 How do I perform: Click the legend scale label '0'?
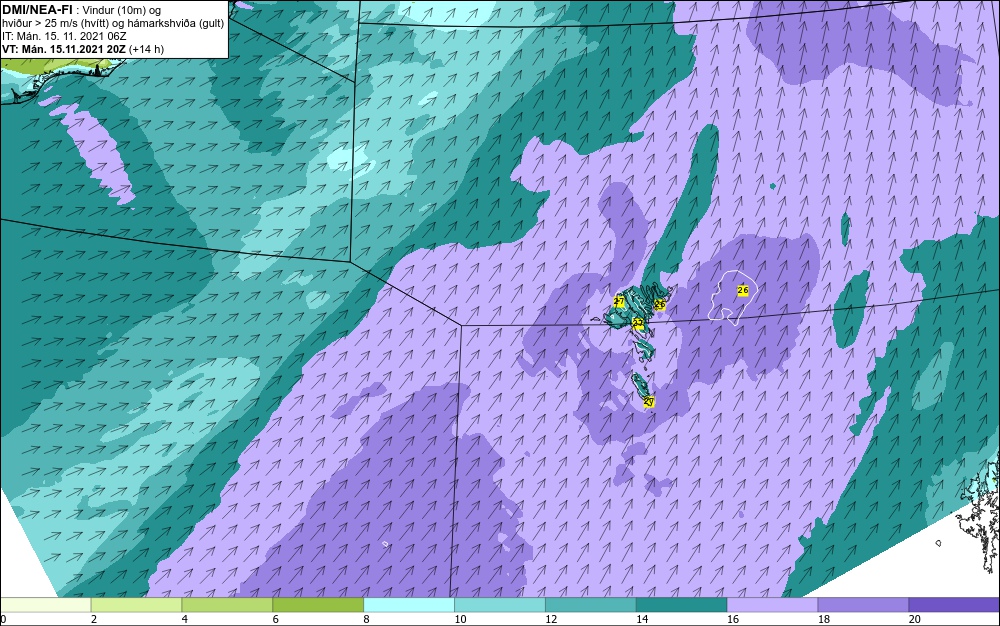(x=3, y=619)
